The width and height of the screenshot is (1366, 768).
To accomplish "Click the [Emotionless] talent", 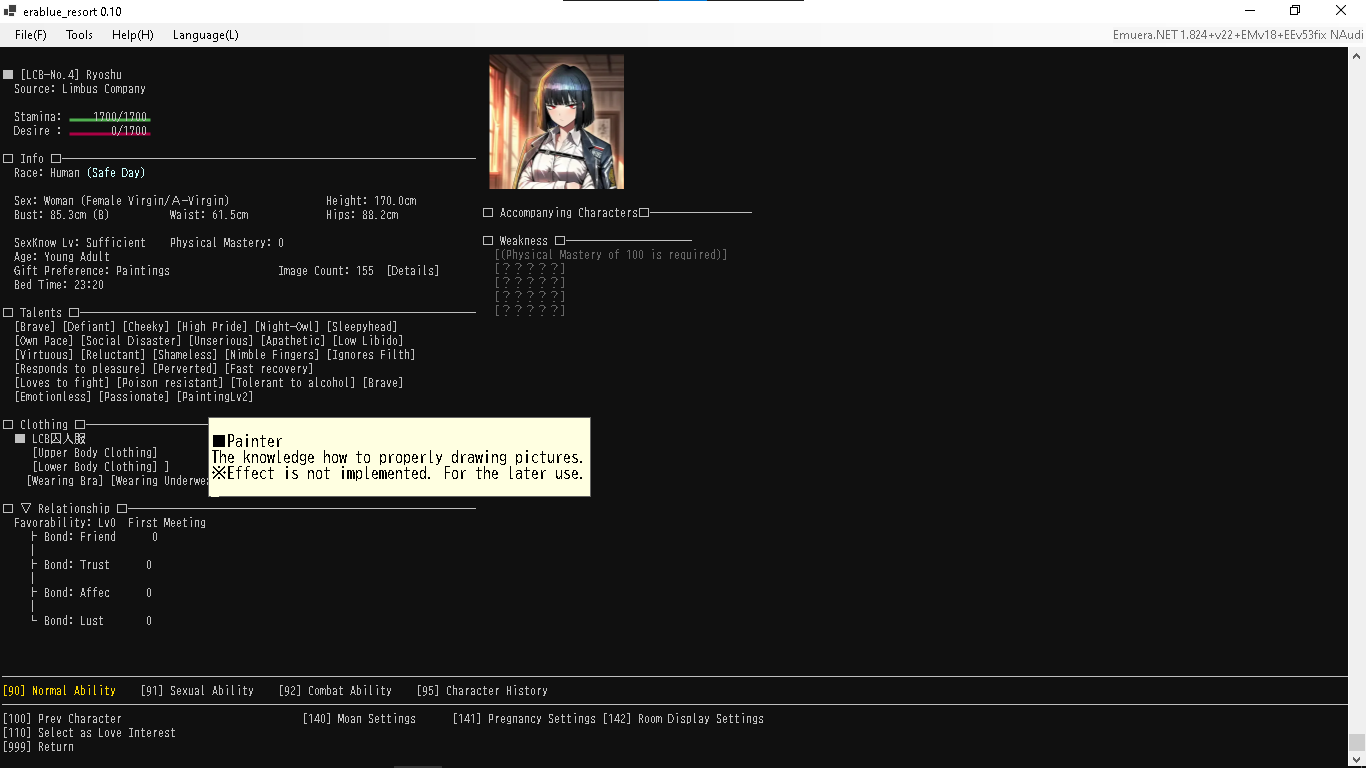I will point(53,397).
